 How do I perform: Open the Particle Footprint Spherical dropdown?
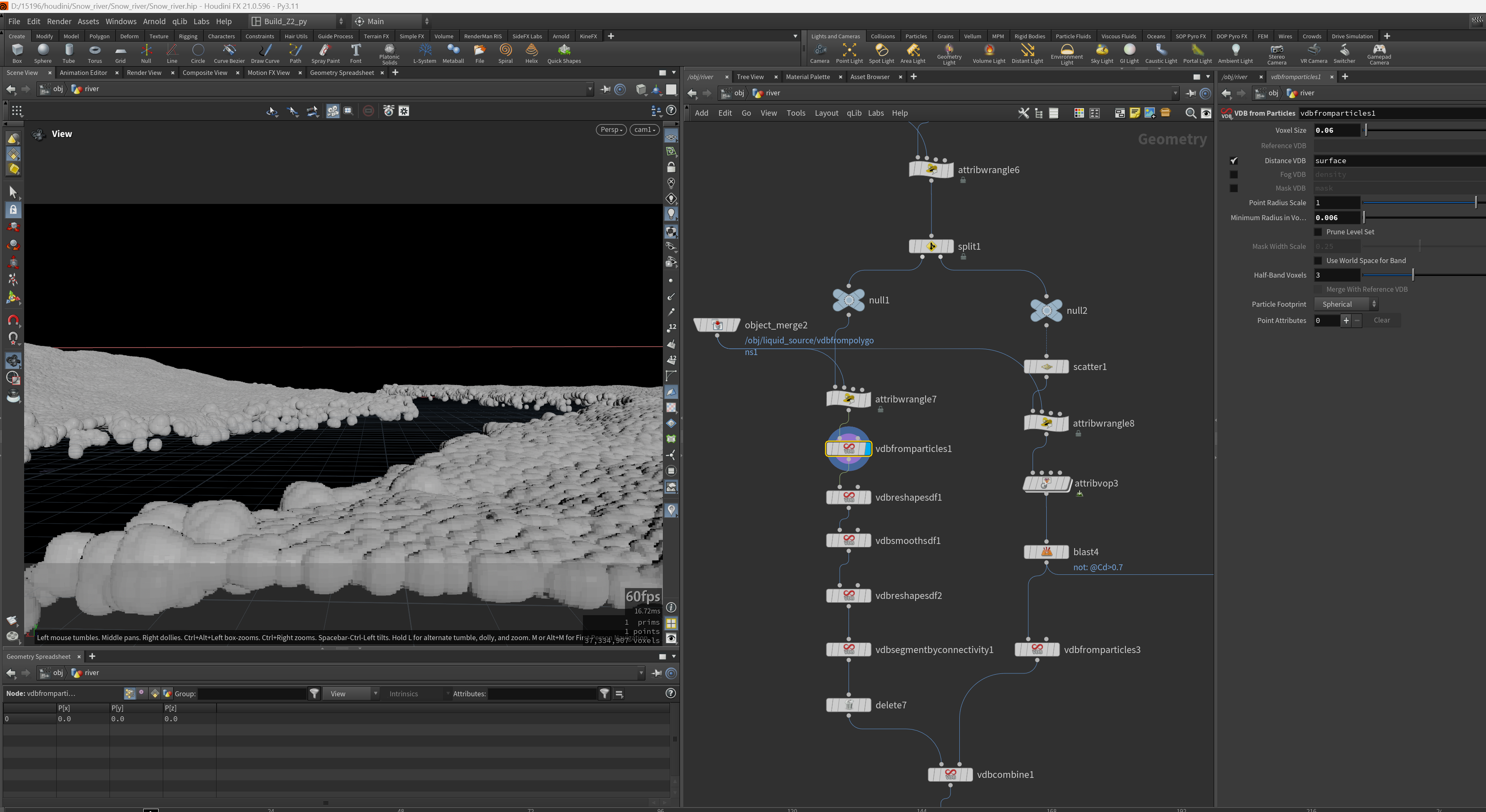1346,304
